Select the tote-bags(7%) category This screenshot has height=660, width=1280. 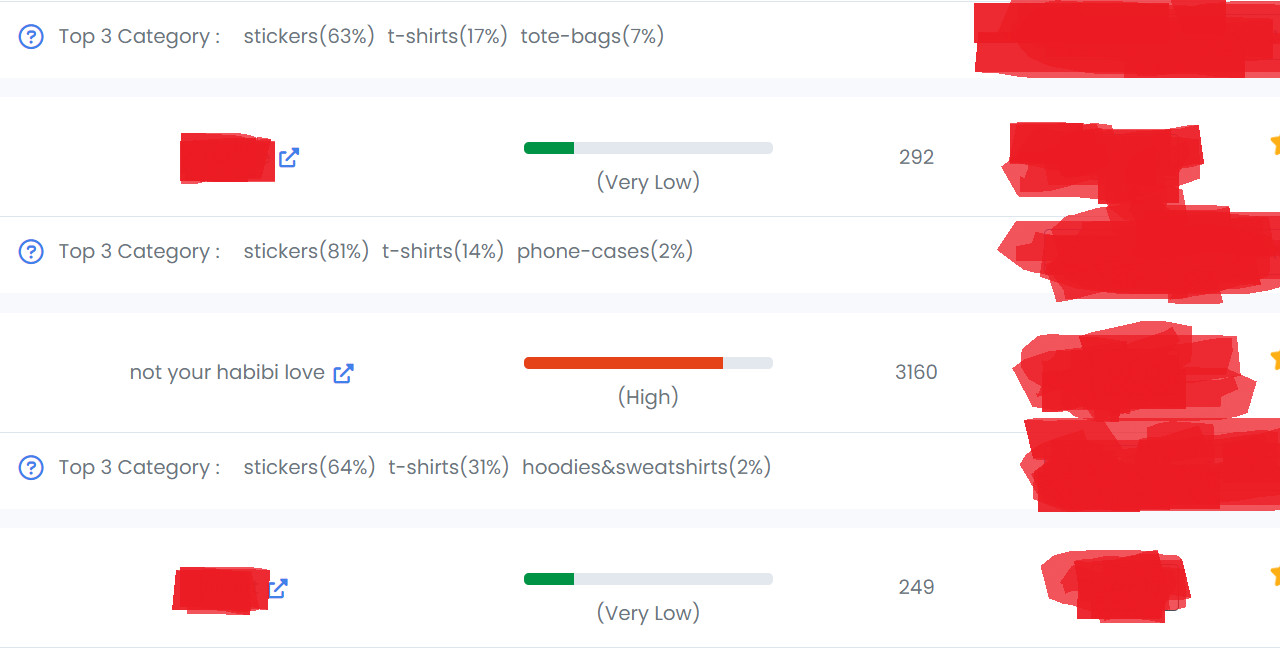592,37
